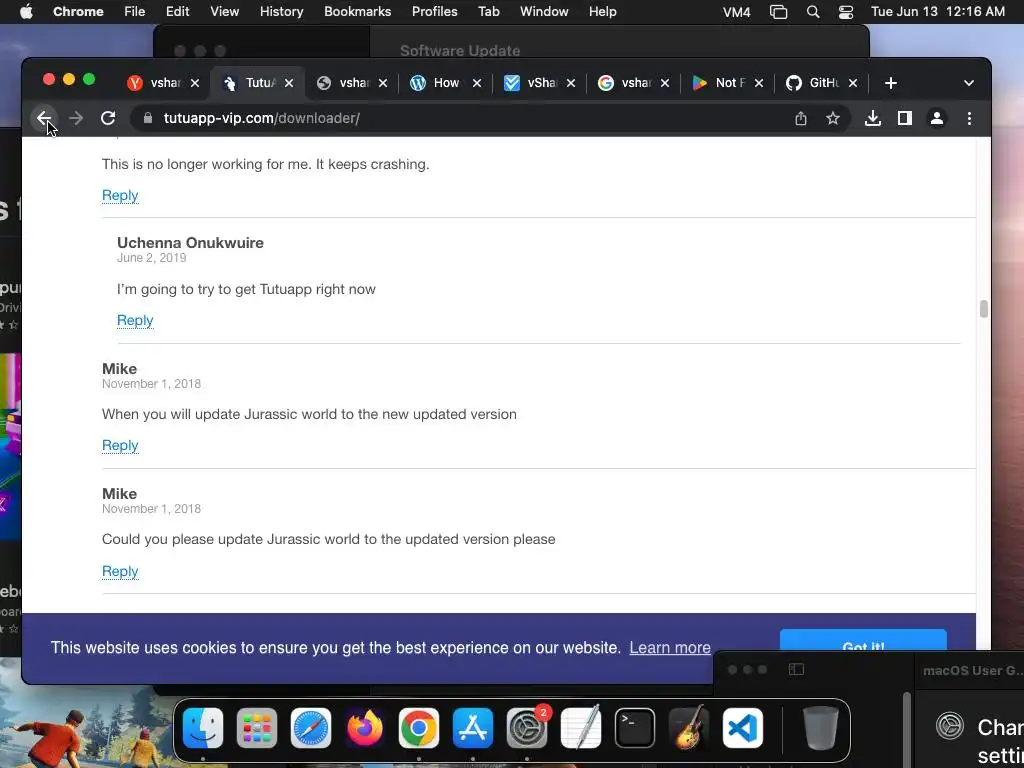Click Uchenna Onukwuire commenter name
Screen dimensions: 1024x768
(190, 242)
